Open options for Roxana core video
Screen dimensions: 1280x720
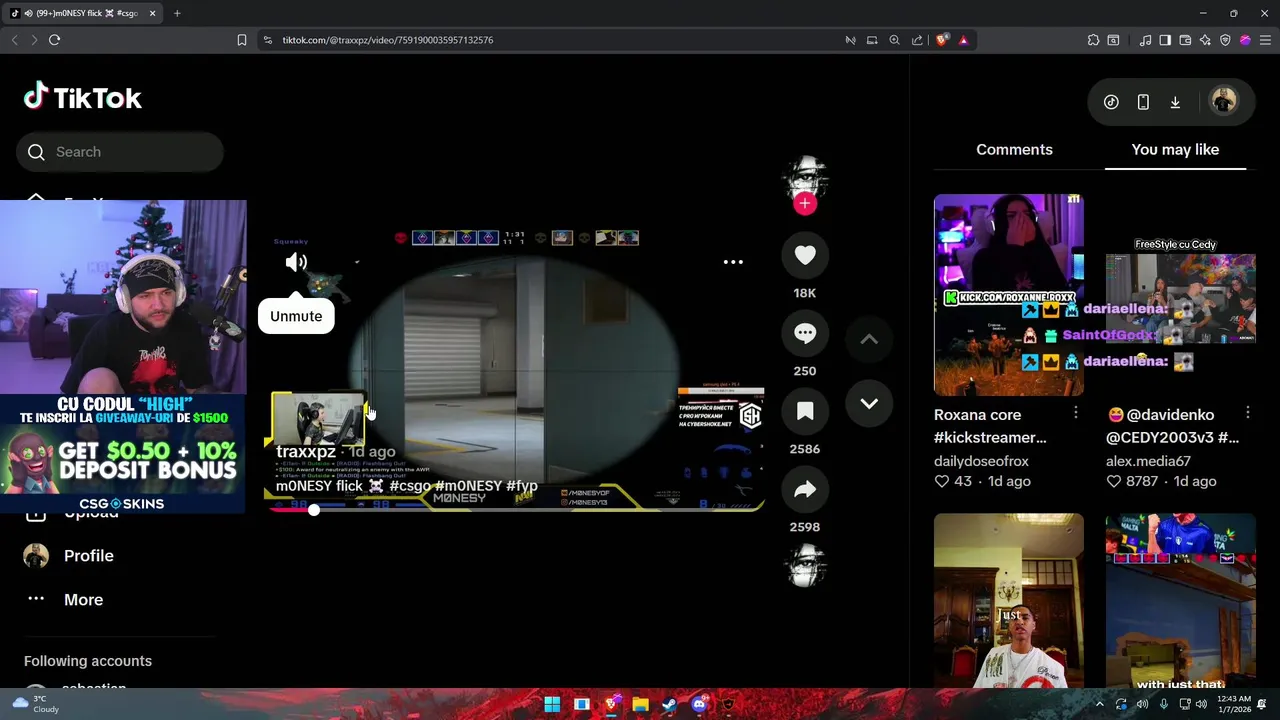click(x=1076, y=413)
